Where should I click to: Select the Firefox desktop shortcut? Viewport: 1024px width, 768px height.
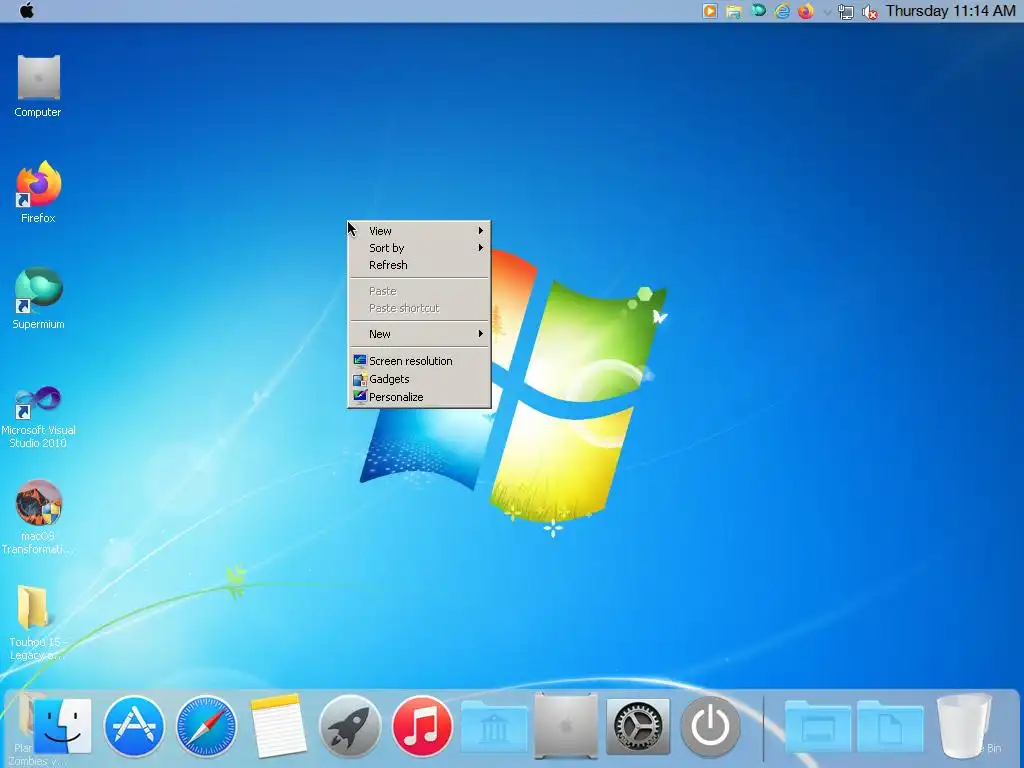38,192
